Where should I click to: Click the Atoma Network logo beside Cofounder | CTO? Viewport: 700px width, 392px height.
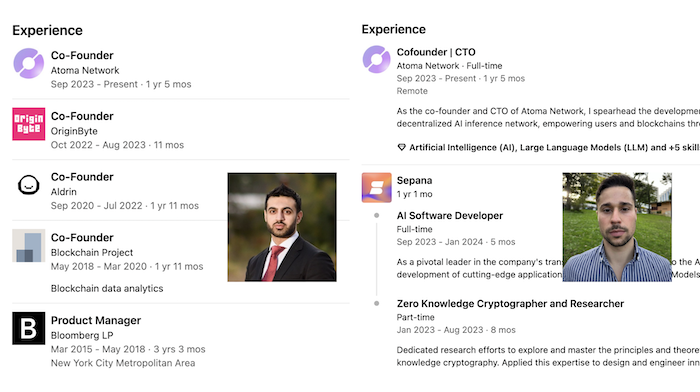click(376, 59)
